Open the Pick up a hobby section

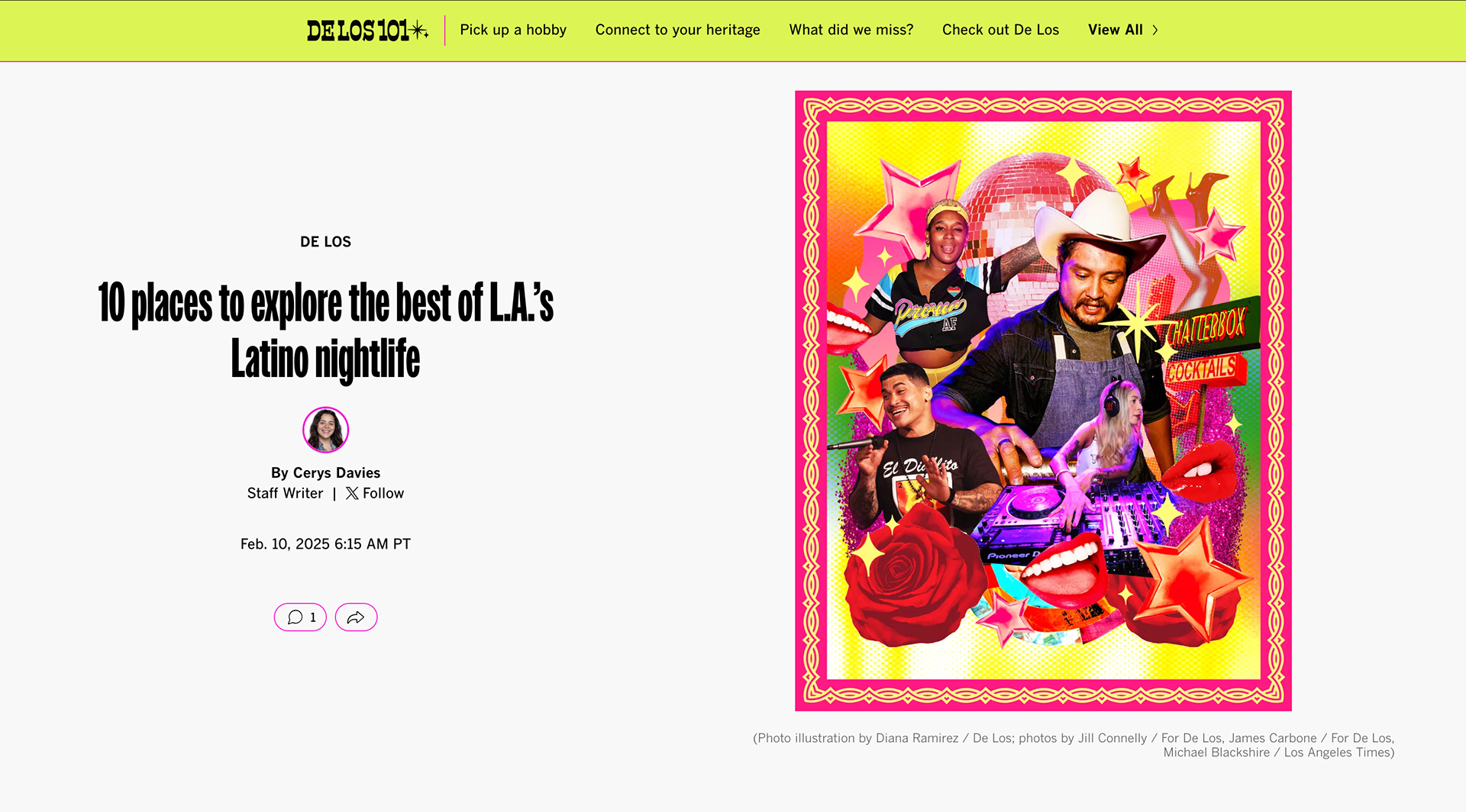[513, 30]
